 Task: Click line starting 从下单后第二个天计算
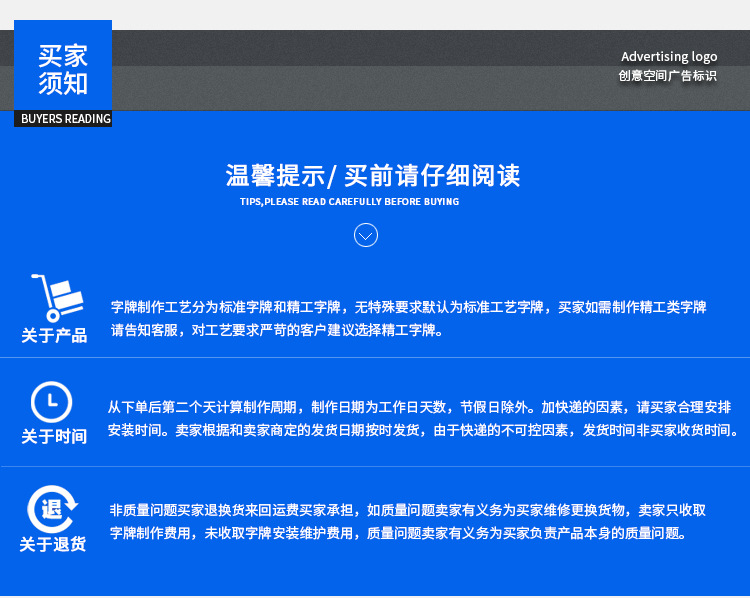(419, 407)
